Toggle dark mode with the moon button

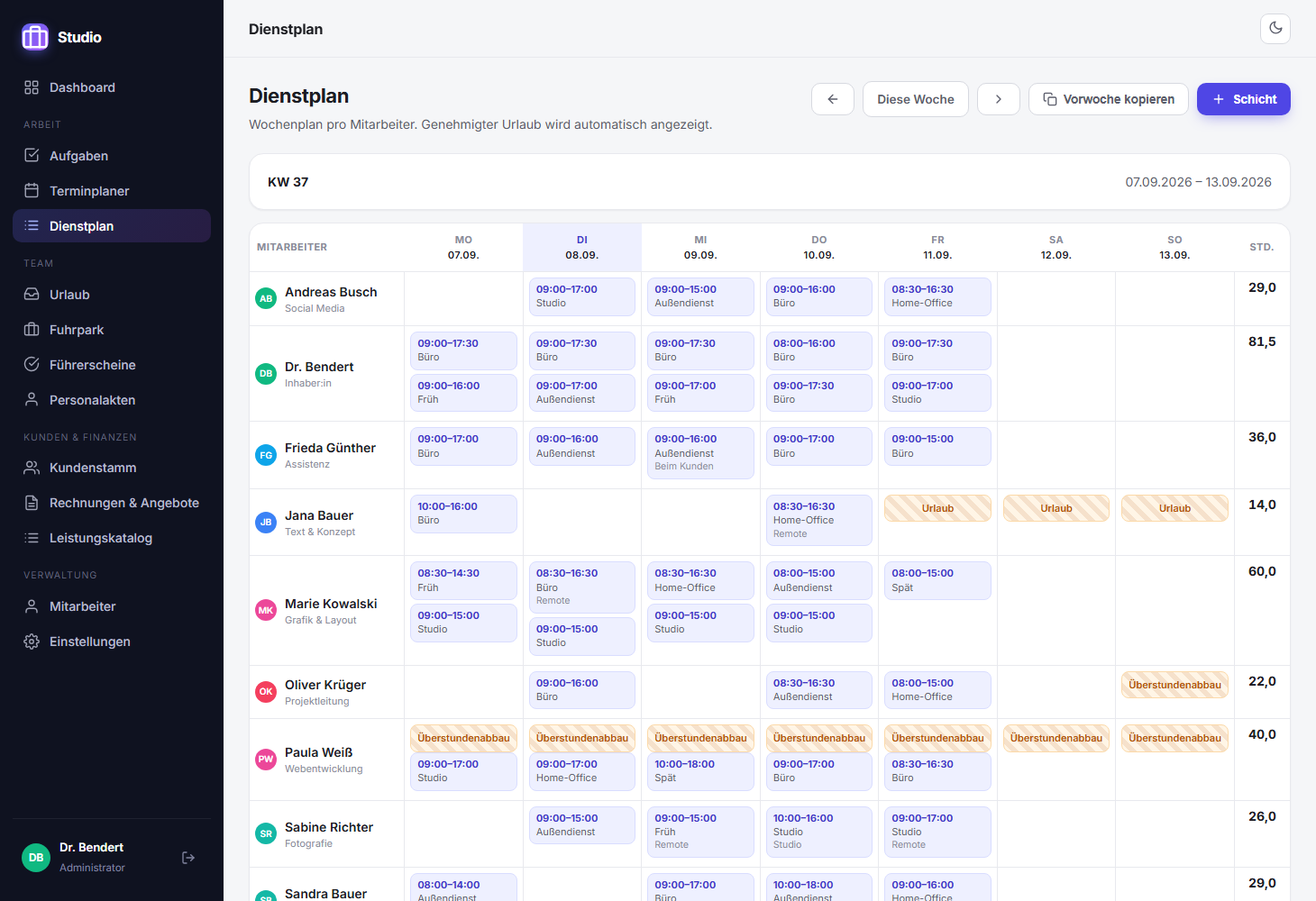pos(1275,29)
